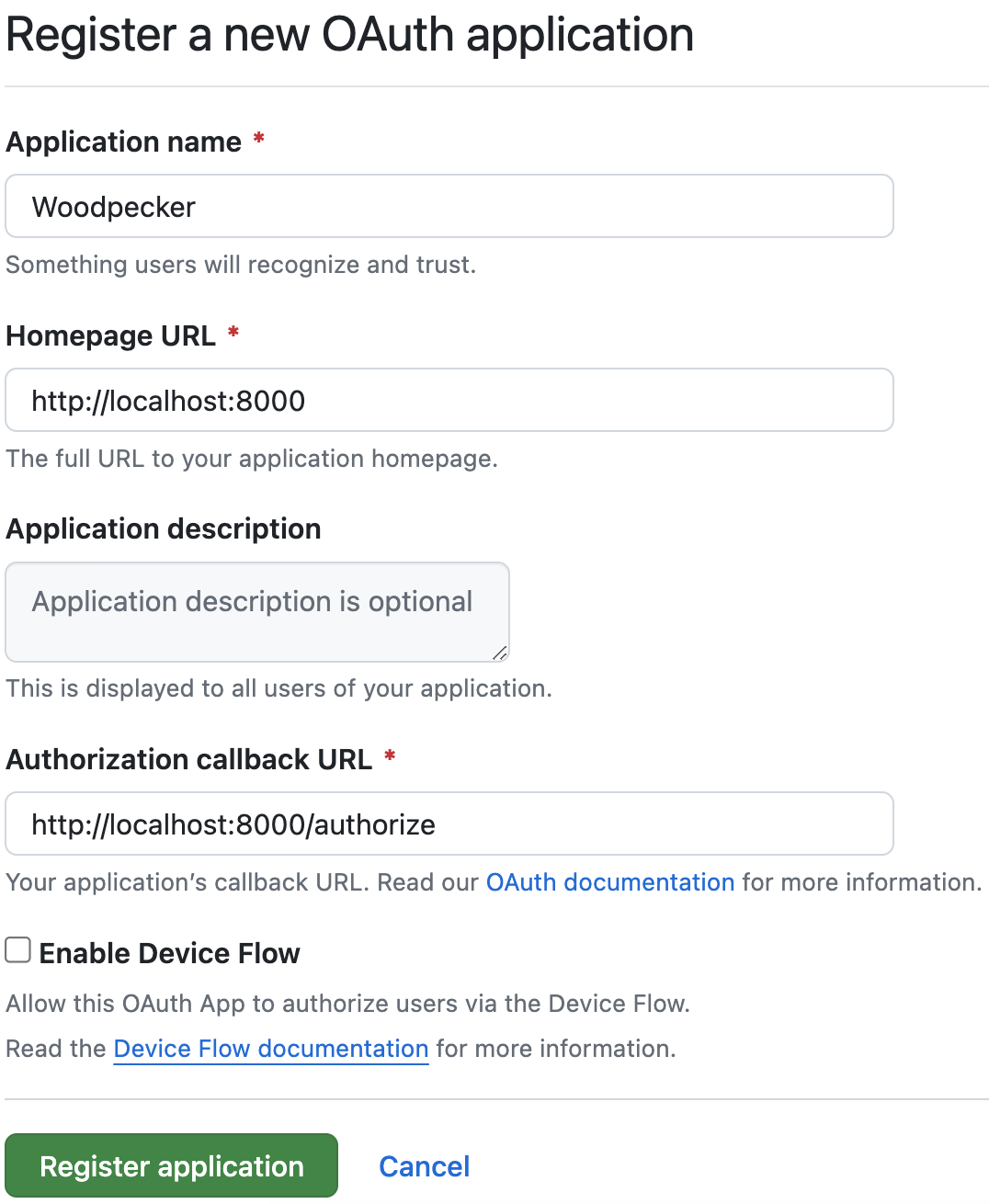The width and height of the screenshot is (989, 1204).
Task: Click Cancel to abandon registration
Action: coord(424,1165)
